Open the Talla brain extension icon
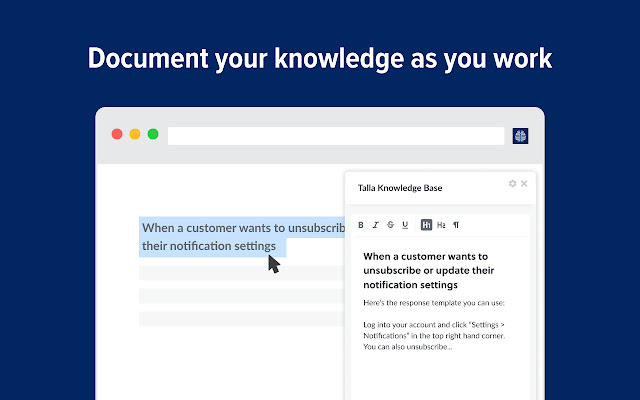The image size is (640, 400). (x=520, y=136)
